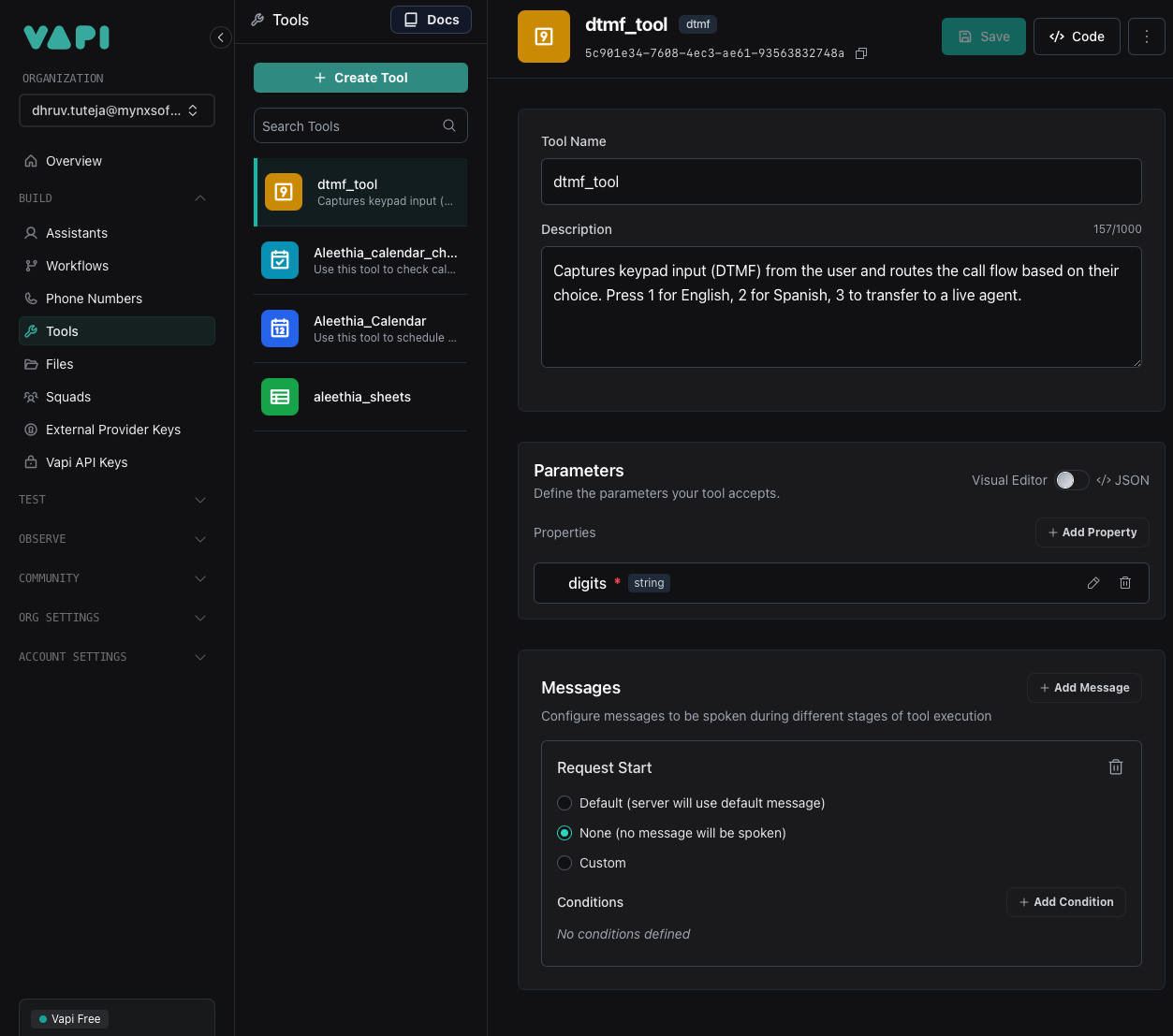Click the large dtmf_tool header icon
Screen dimensions: 1173x1036
(544, 36)
